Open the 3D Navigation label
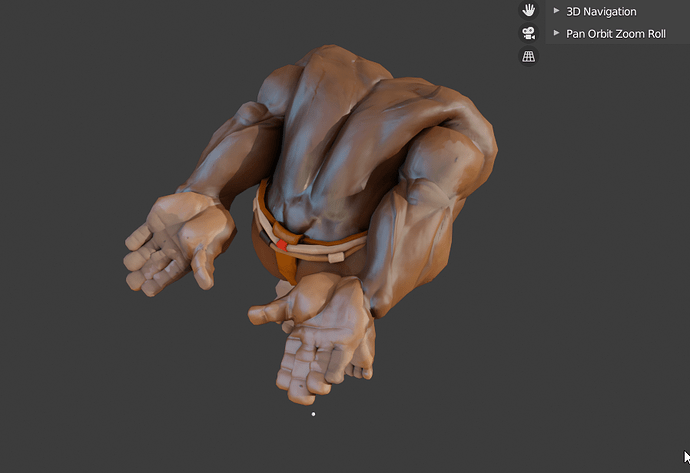This screenshot has width=690, height=473. (x=601, y=11)
